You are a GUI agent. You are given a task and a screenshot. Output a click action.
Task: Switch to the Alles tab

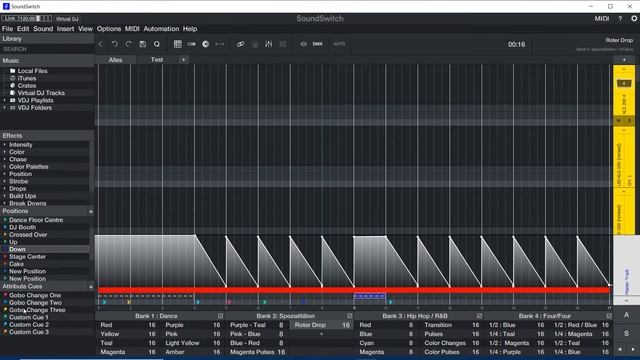tap(116, 60)
